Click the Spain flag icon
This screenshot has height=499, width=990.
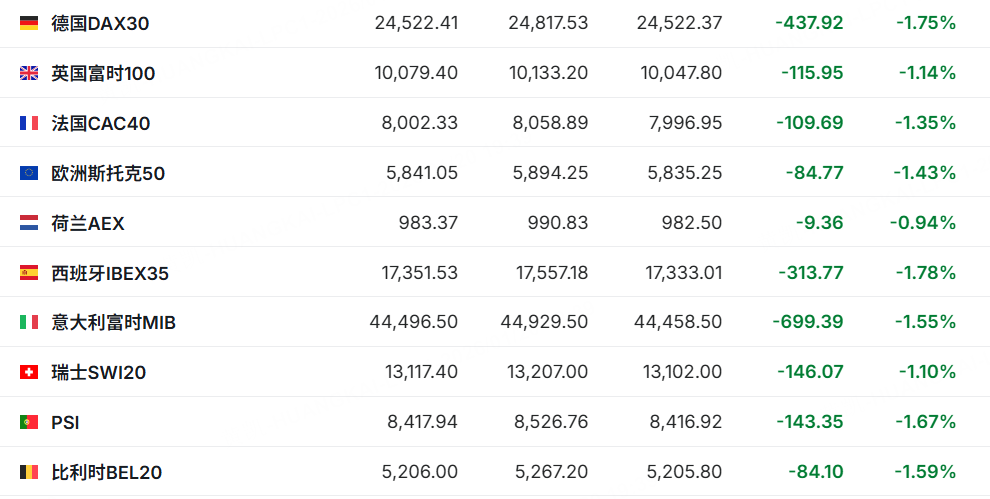click(29, 273)
